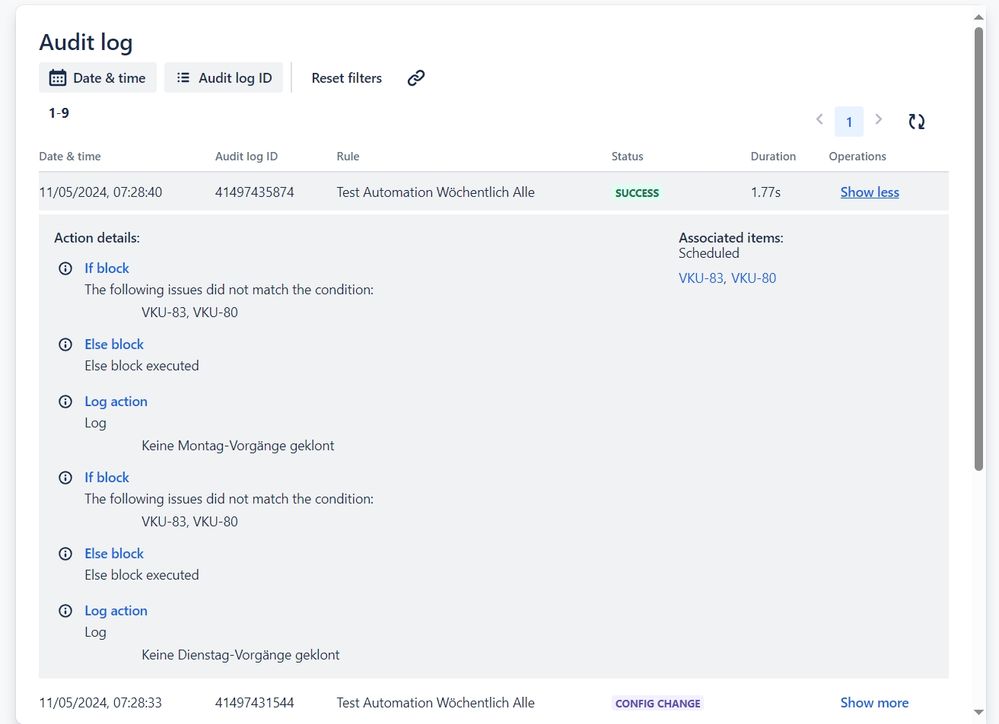The image size is (999, 724).
Task: Open the second If block link
Action: [106, 477]
